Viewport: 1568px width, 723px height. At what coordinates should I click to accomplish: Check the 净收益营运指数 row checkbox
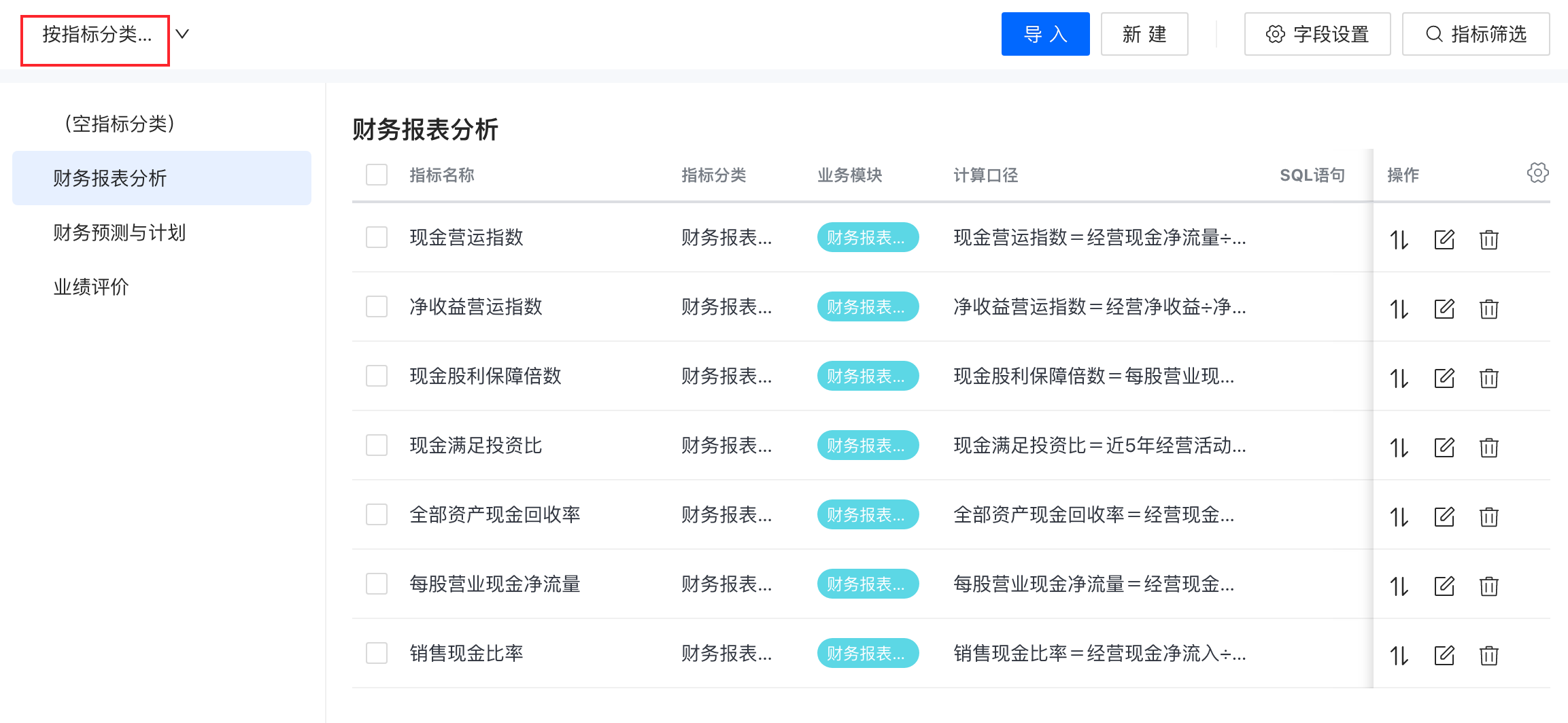click(377, 306)
